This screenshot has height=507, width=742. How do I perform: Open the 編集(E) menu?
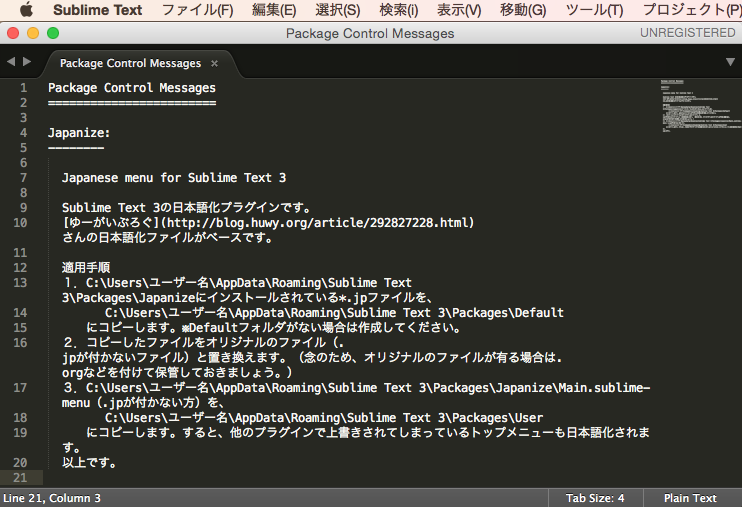click(274, 10)
